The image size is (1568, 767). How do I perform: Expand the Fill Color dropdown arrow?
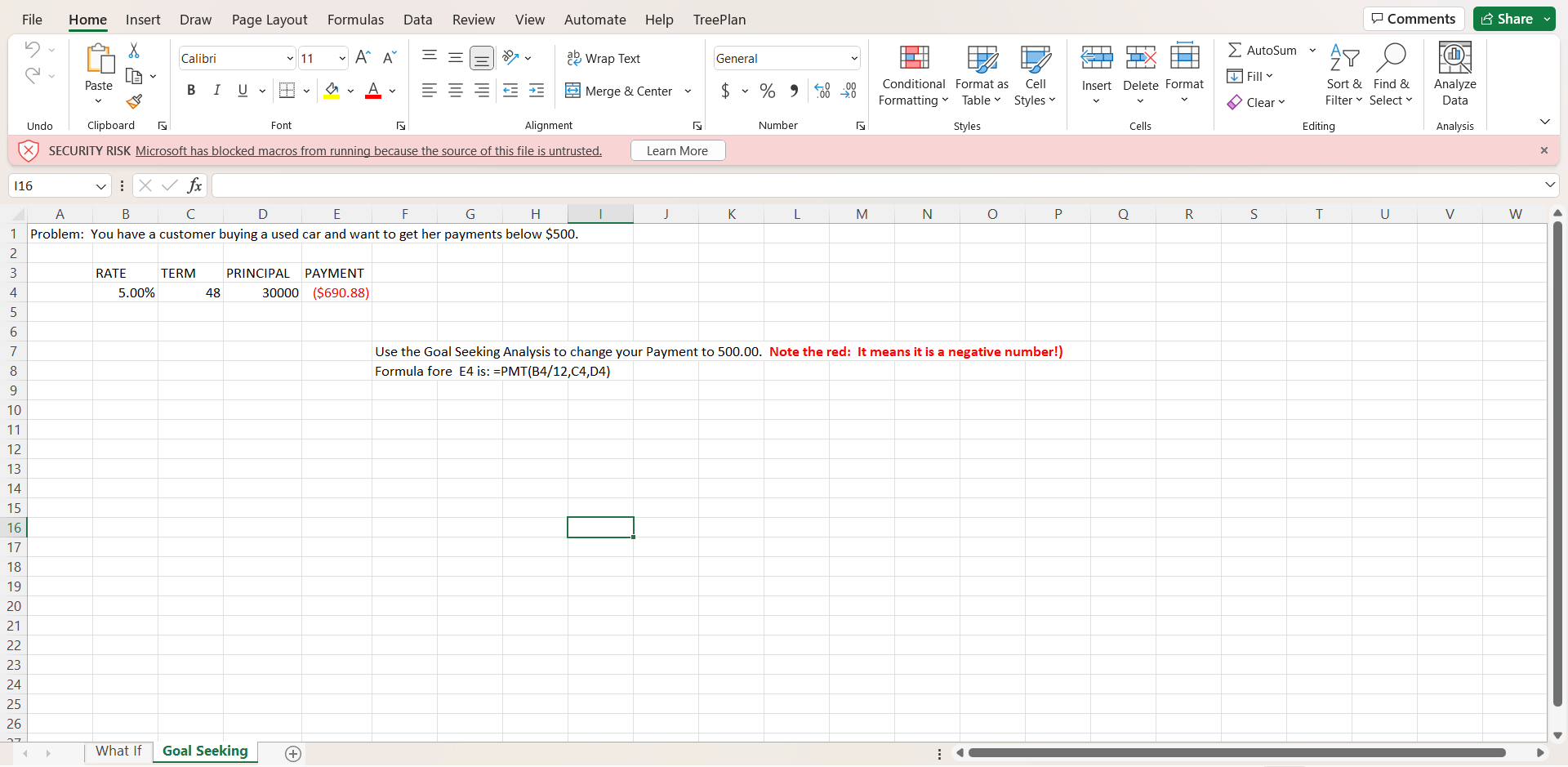(x=351, y=91)
